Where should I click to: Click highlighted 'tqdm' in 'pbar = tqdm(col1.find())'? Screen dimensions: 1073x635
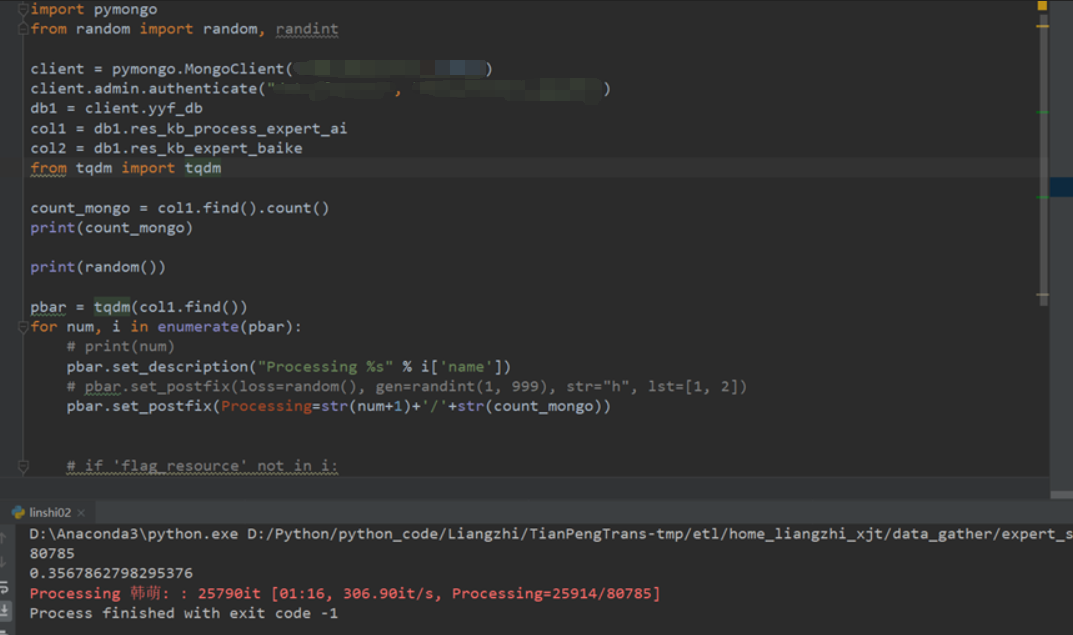(112, 307)
